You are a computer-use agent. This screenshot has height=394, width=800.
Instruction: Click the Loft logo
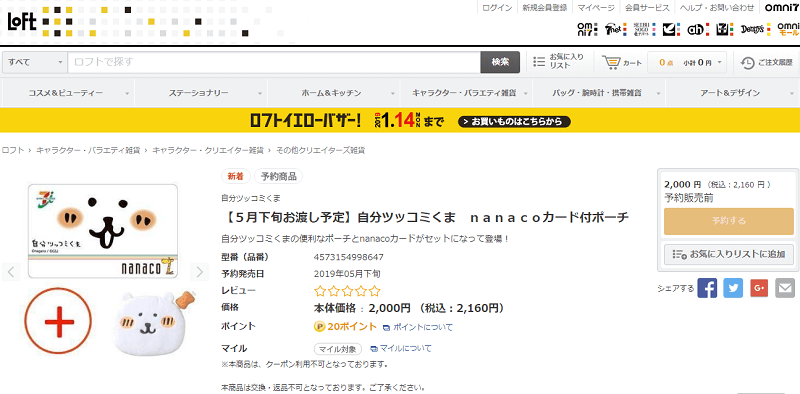[22, 21]
